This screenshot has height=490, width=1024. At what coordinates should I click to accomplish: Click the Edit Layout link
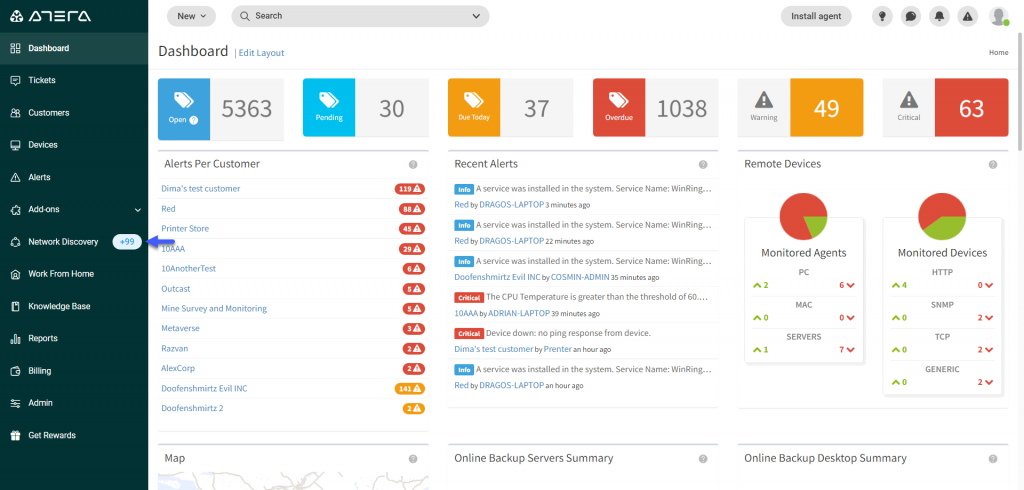tap(260, 52)
